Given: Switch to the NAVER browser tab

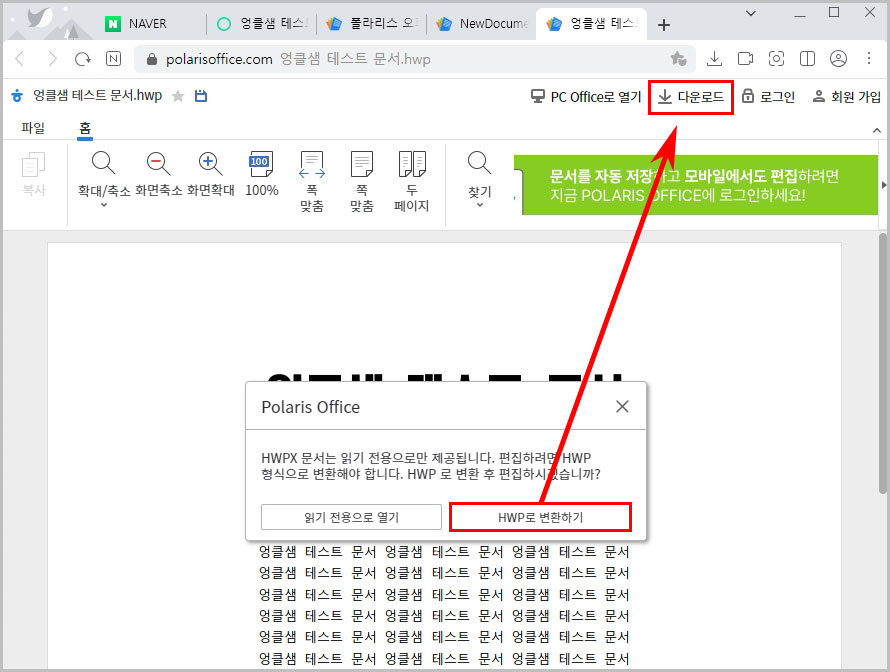Looking at the screenshot, I should tap(148, 22).
